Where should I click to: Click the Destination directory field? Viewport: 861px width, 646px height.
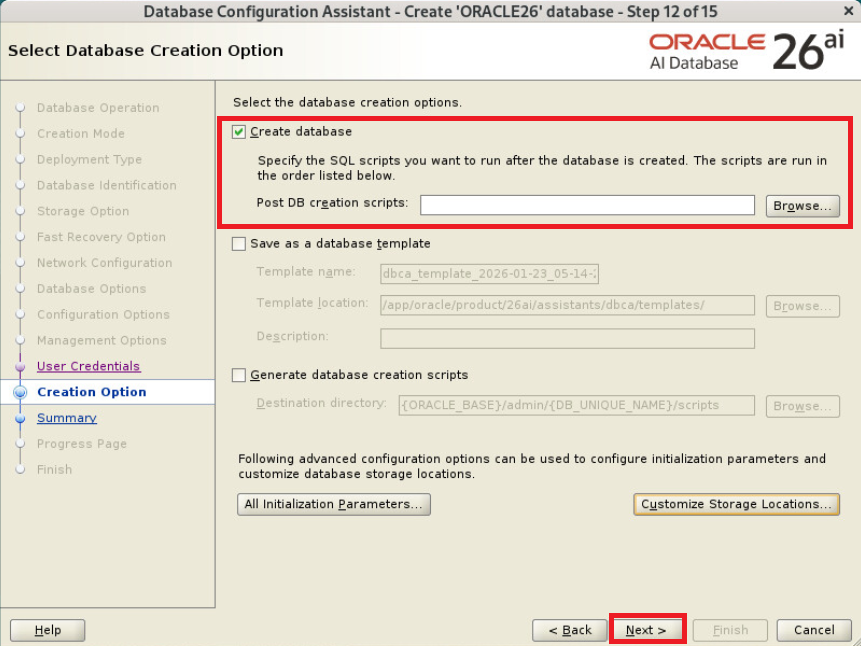click(576, 405)
